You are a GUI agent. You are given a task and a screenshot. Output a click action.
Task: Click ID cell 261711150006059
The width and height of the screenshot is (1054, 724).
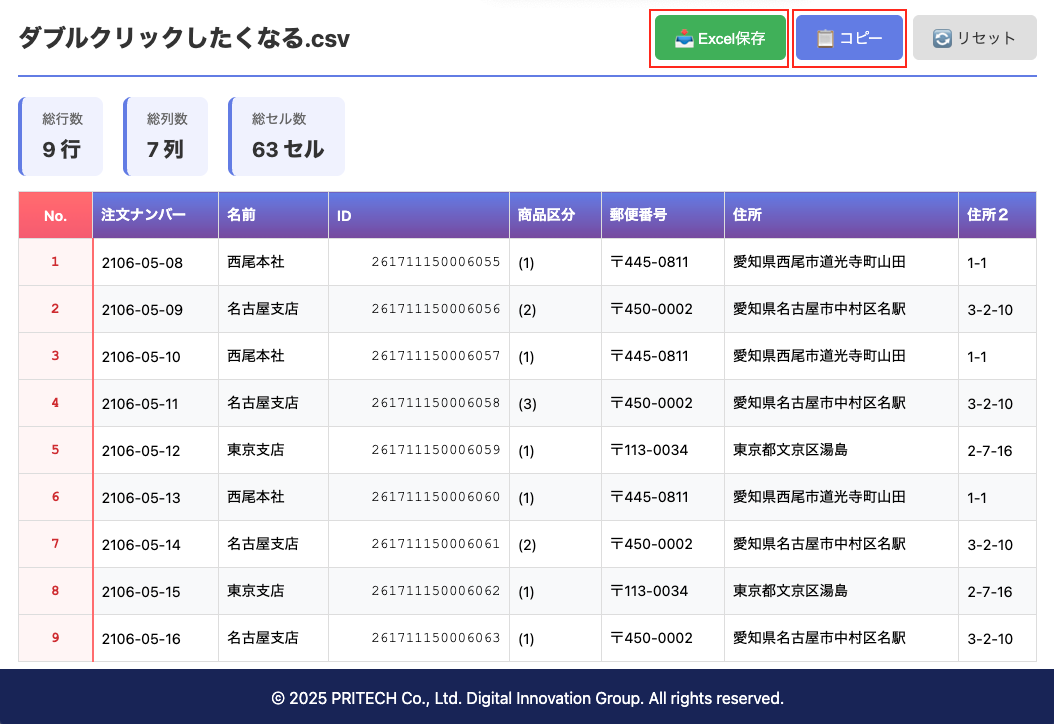coord(436,450)
